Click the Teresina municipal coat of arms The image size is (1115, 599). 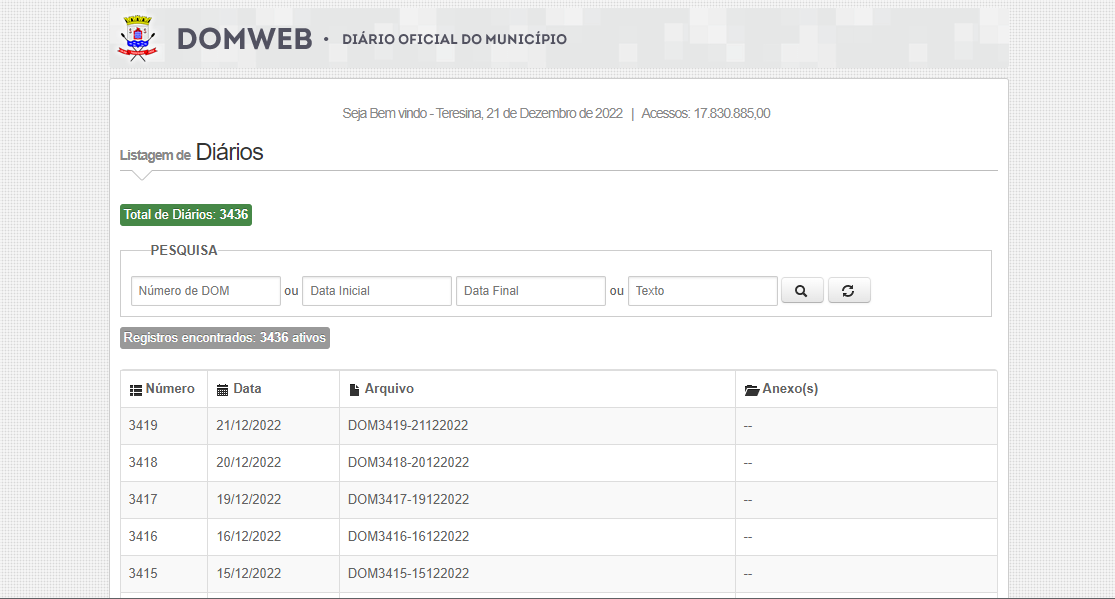[x=137, y=39]
